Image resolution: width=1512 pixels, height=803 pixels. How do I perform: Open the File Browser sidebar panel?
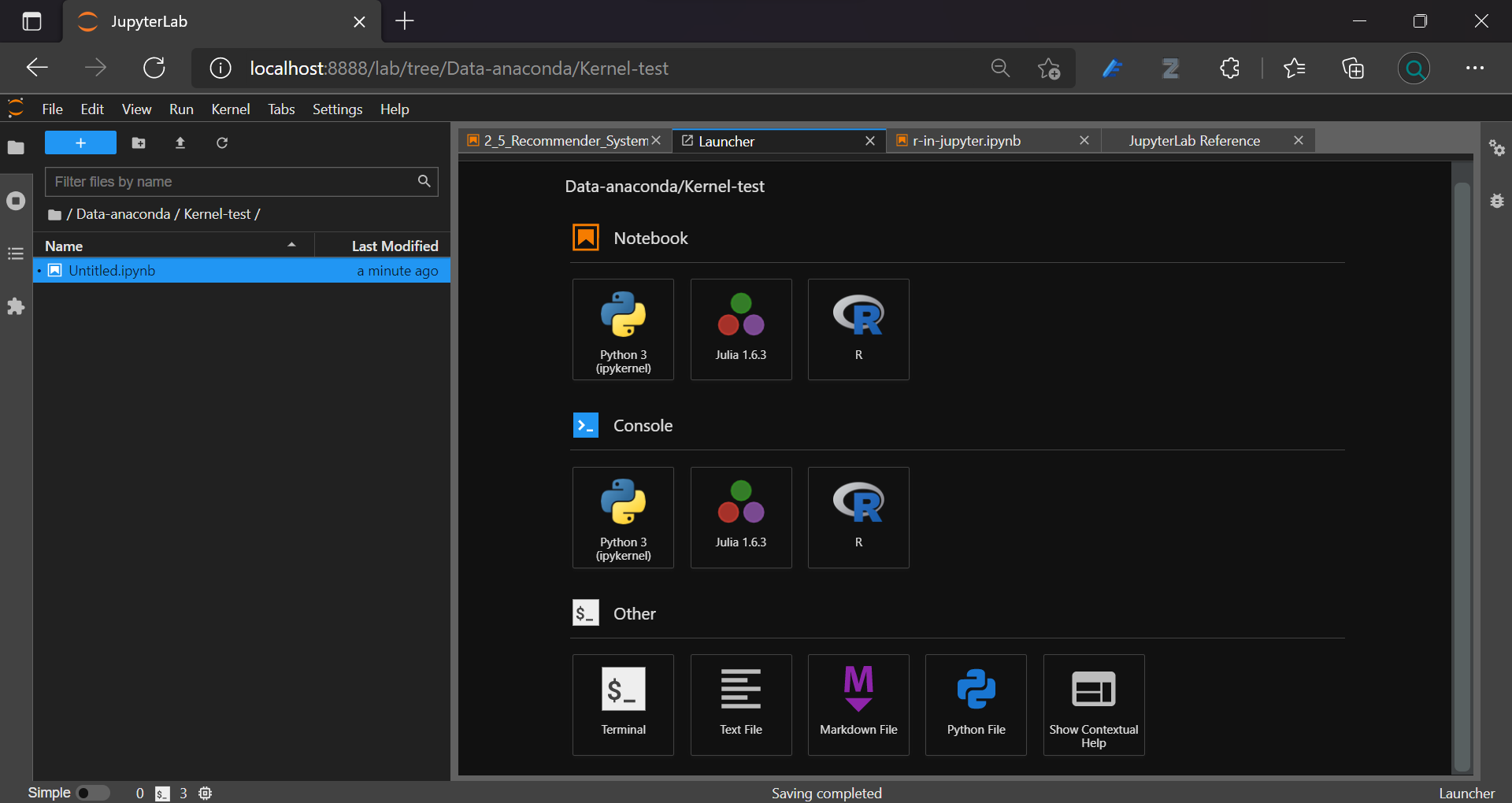coord(16,147)
